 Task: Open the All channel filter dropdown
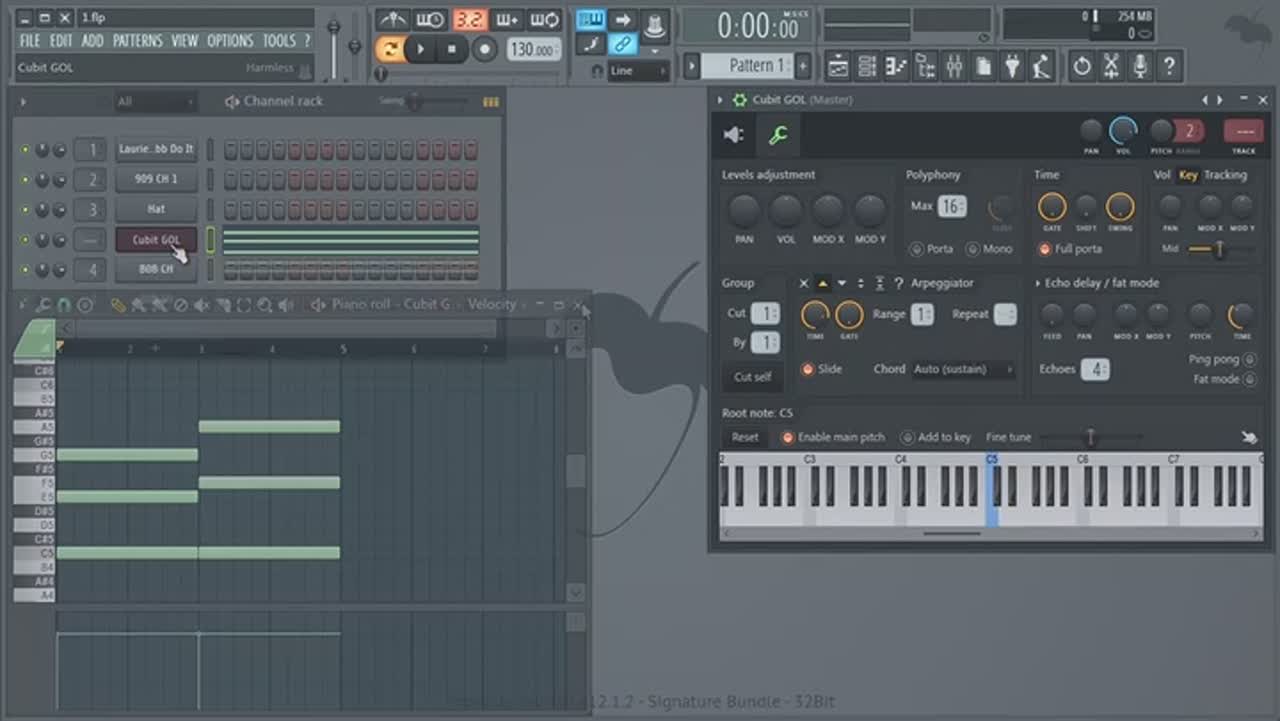(x=155, y=102)
